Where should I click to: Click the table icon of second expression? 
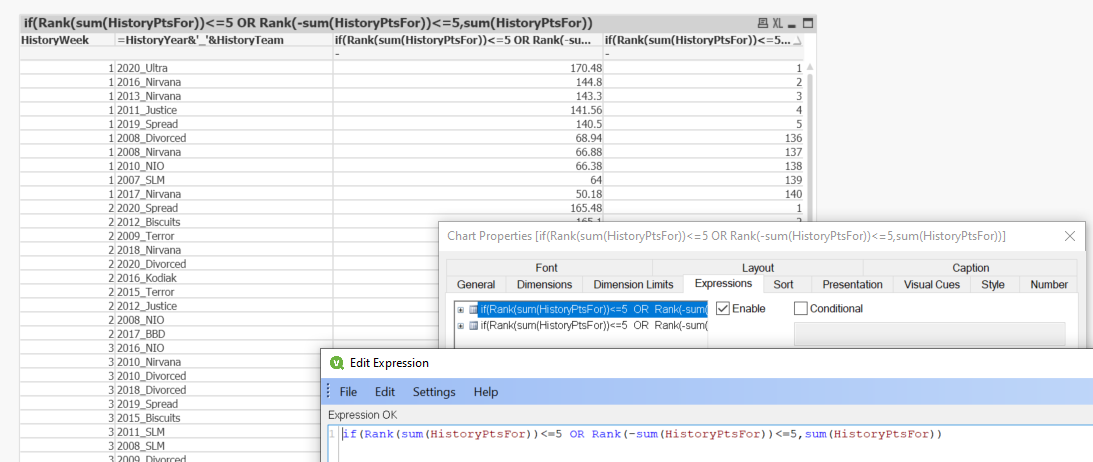click(473, 325)
